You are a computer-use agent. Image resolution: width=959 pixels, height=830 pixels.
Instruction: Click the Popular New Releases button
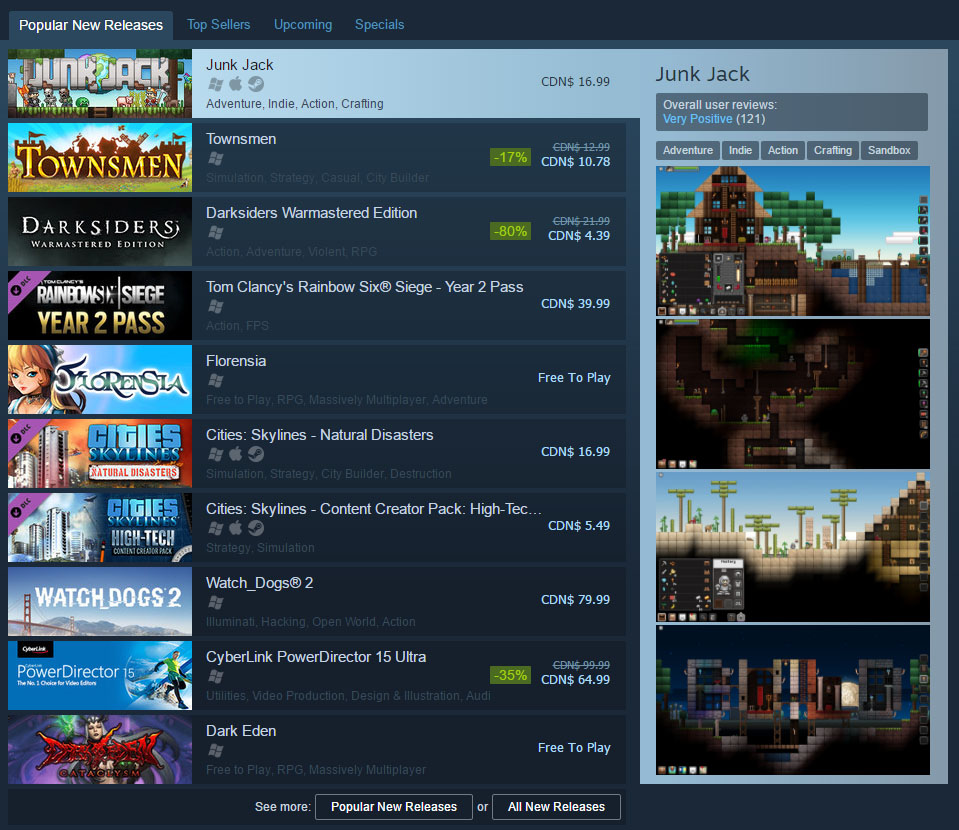tap(394, 807)
